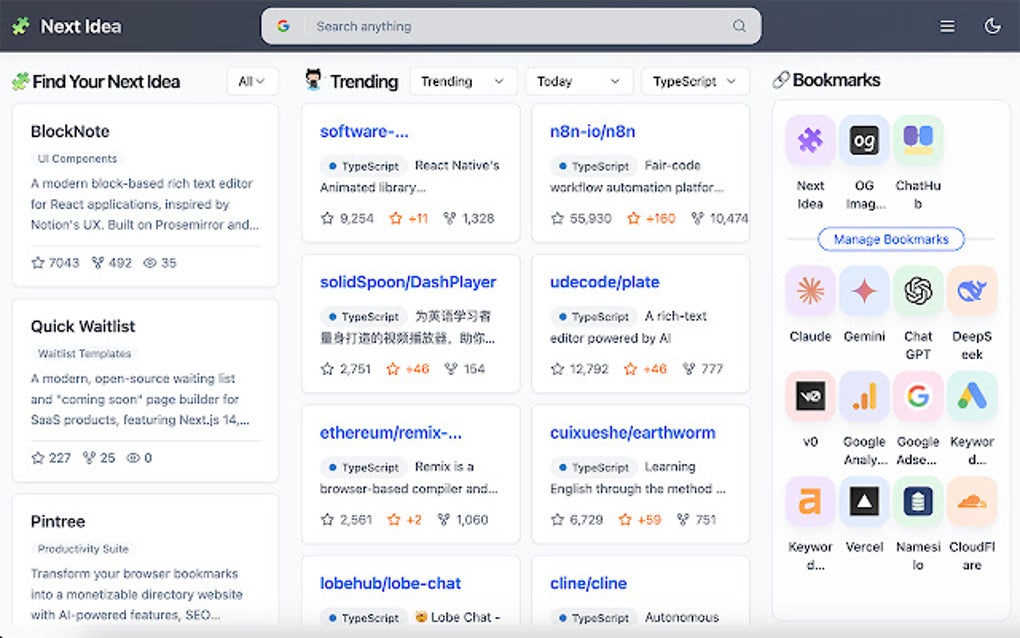The height and width of the screenshot is (638, 1020).
Task: Click the DeepSeek bookmark icon
Action: click(x=971, y=292)
